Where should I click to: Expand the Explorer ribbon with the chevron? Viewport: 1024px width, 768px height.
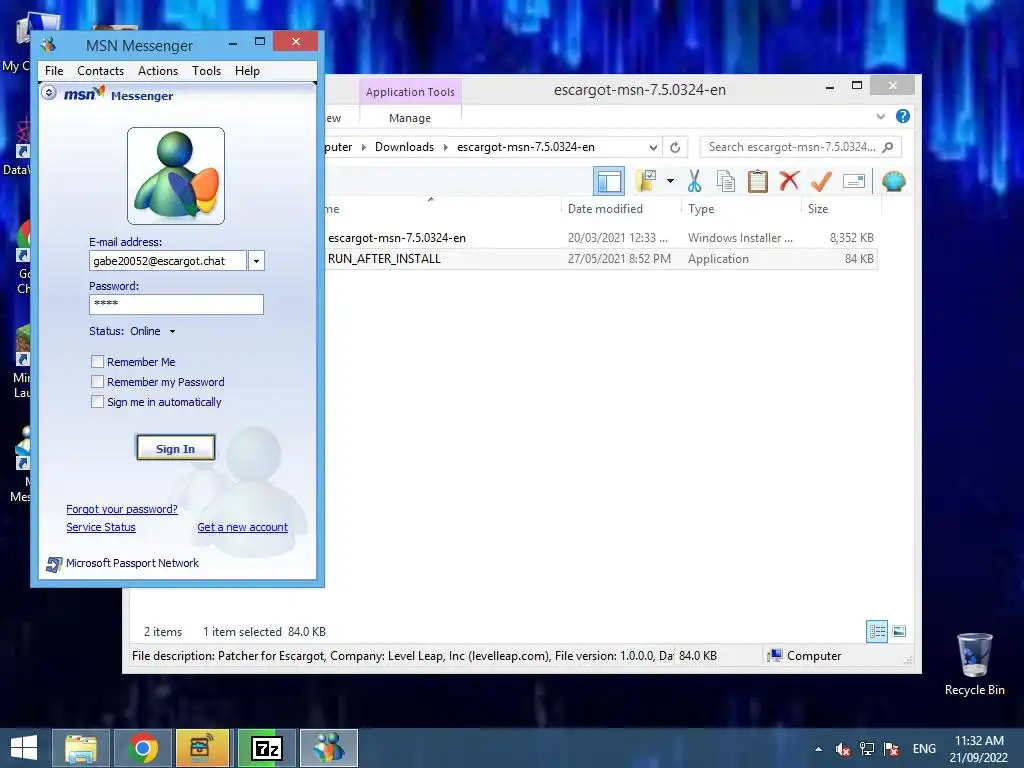(880, 116)
